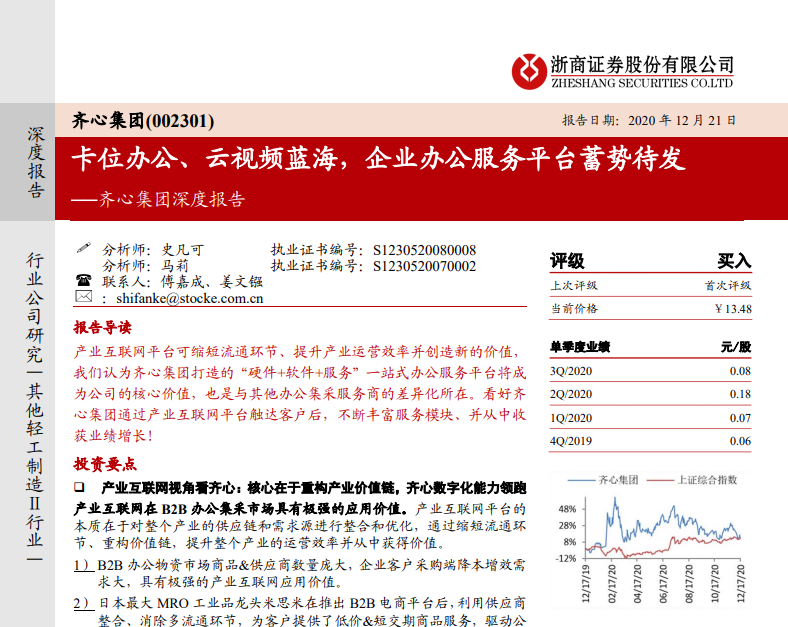Click the 48% y-axis label
Viewport: 788px width, 627px height.
pos(567,509)
